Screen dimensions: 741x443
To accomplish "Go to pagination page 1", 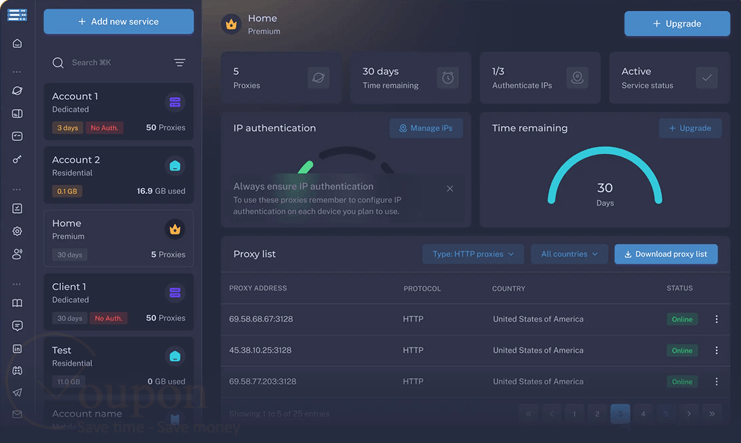I will point(574,414).
